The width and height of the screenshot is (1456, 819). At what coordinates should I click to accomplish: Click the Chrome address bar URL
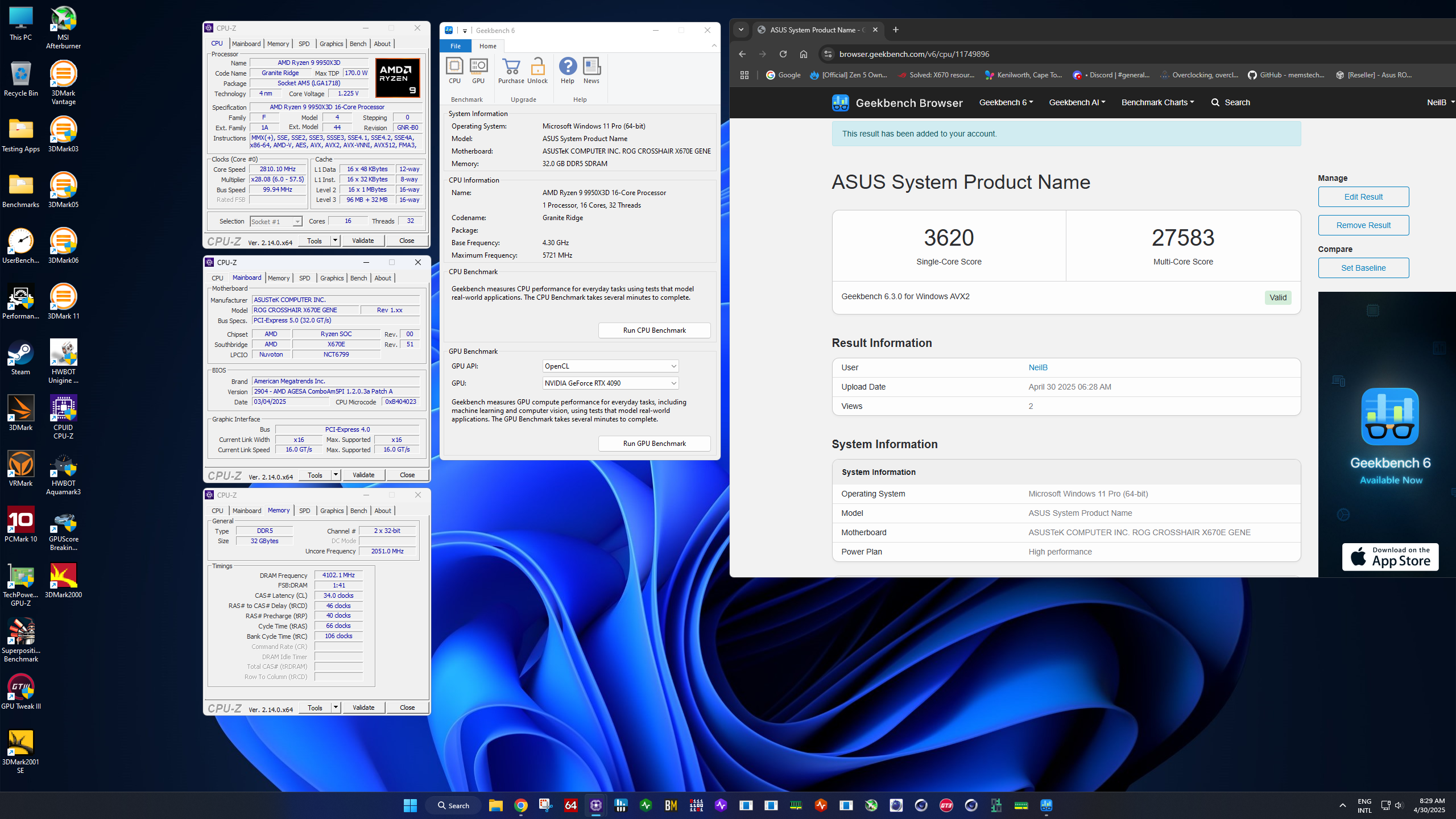click(914, 54)
